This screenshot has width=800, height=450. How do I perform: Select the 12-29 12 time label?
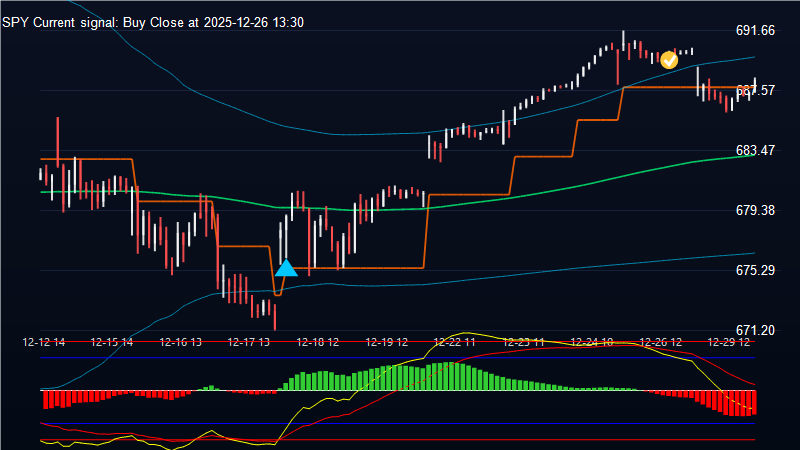(x=729, y=342)
